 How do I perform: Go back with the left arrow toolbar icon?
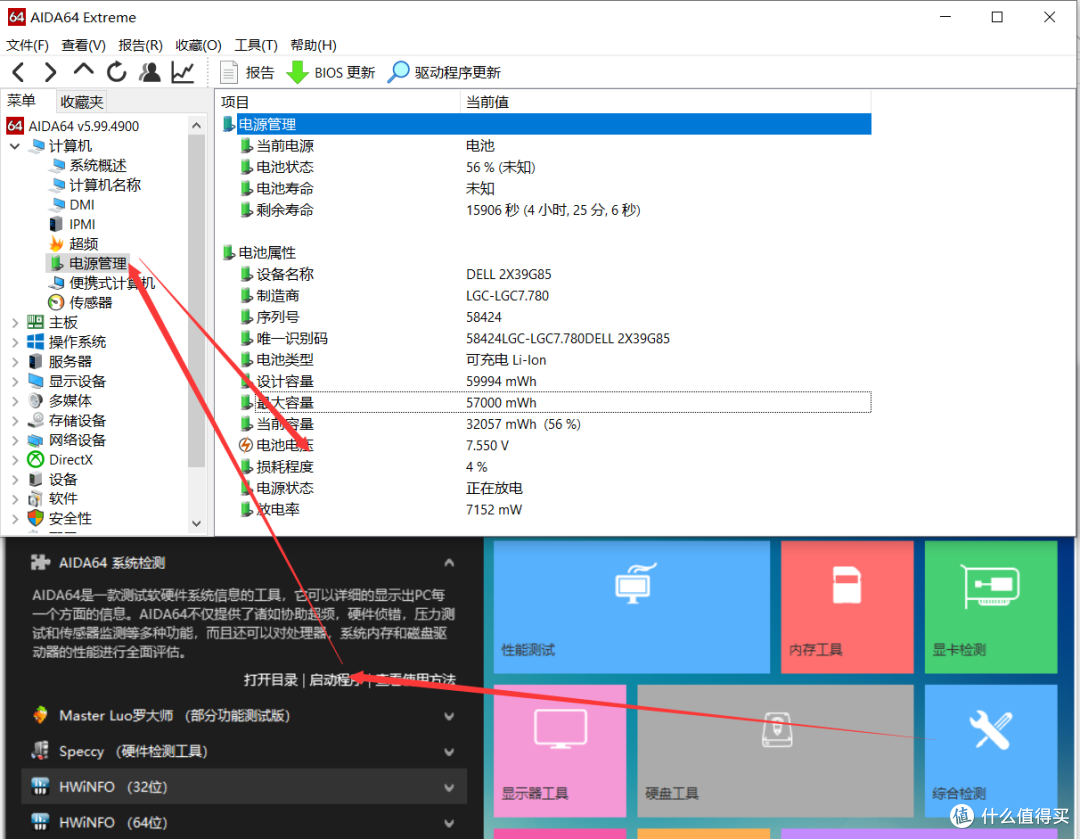19,72
